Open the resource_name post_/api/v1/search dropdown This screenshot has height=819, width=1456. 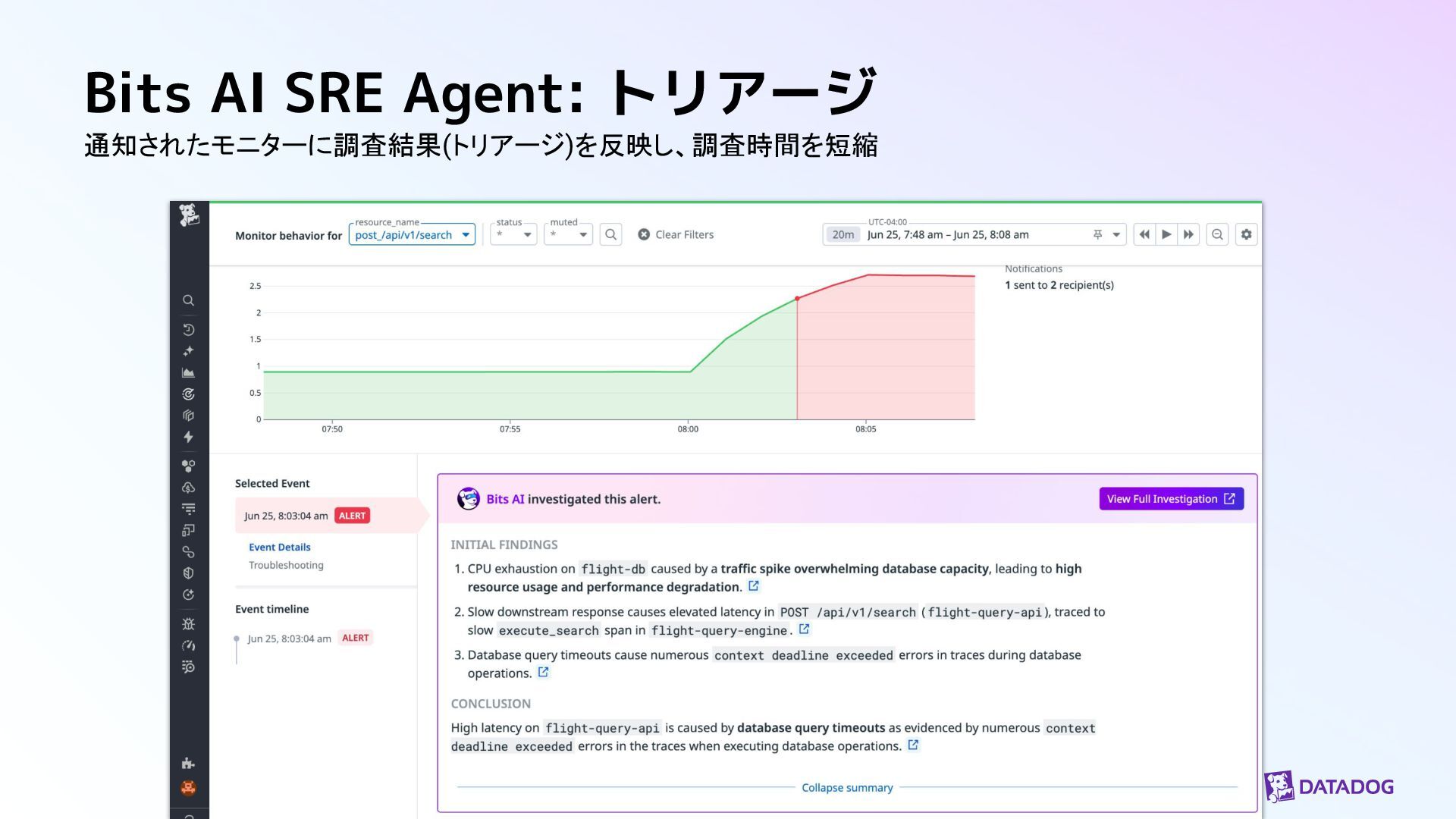coord(413,234)
